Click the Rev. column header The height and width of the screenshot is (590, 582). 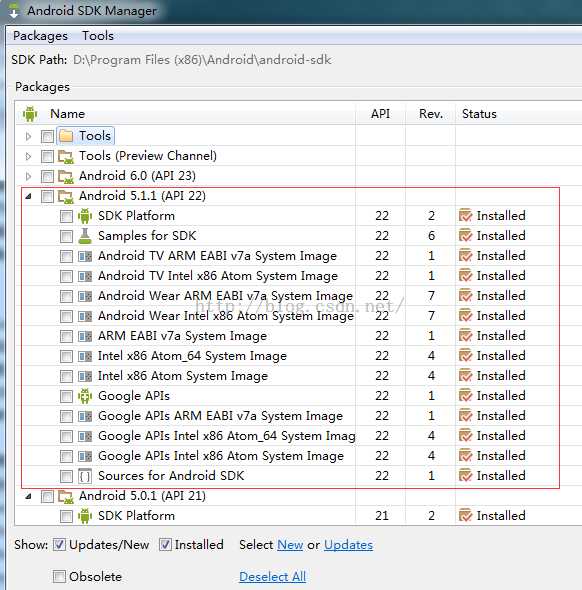coord(431,114)
